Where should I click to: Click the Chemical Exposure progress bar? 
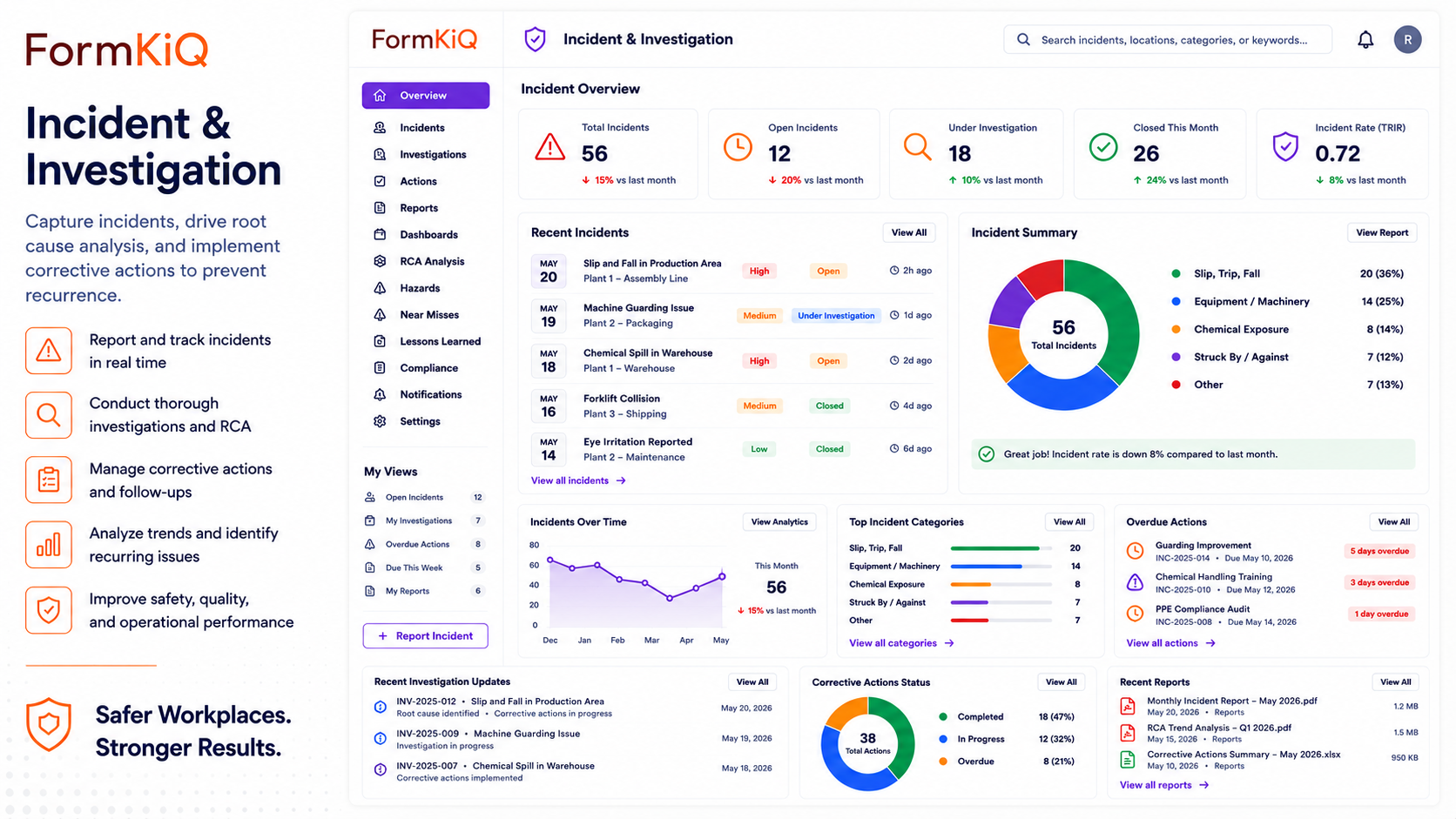coord(1001,585)
